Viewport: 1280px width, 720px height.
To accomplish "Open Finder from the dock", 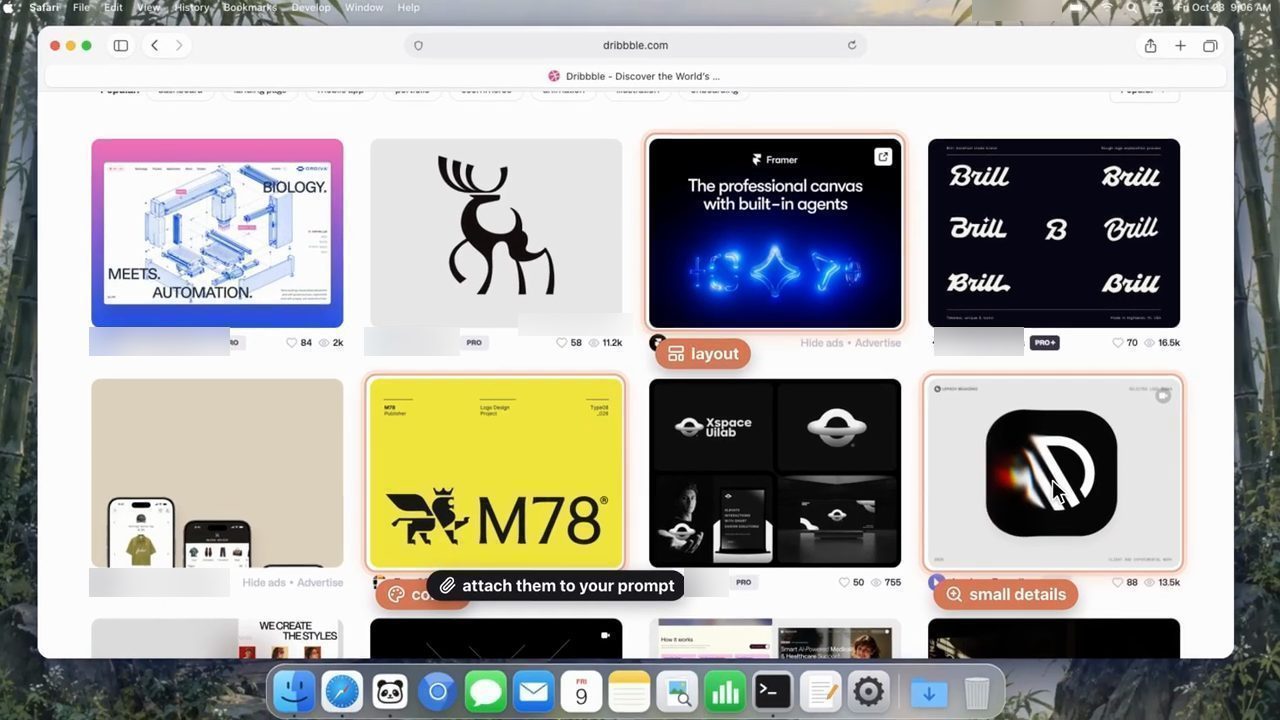I will 294,692.
